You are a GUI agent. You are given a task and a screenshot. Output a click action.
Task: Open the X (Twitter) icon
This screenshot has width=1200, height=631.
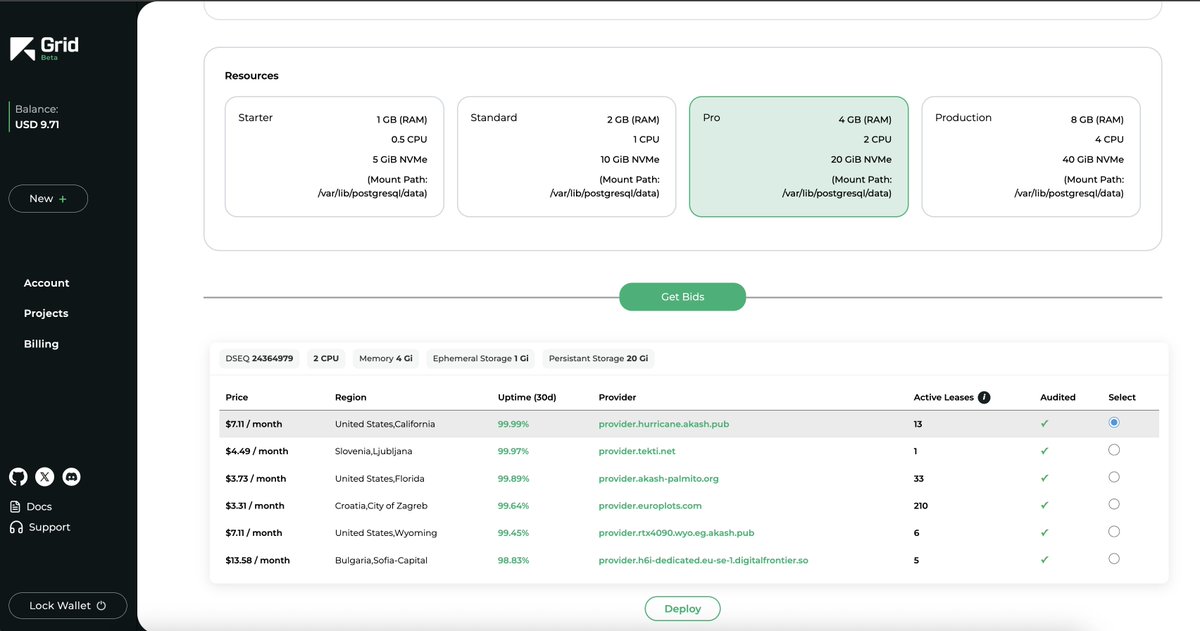[44, 476]
